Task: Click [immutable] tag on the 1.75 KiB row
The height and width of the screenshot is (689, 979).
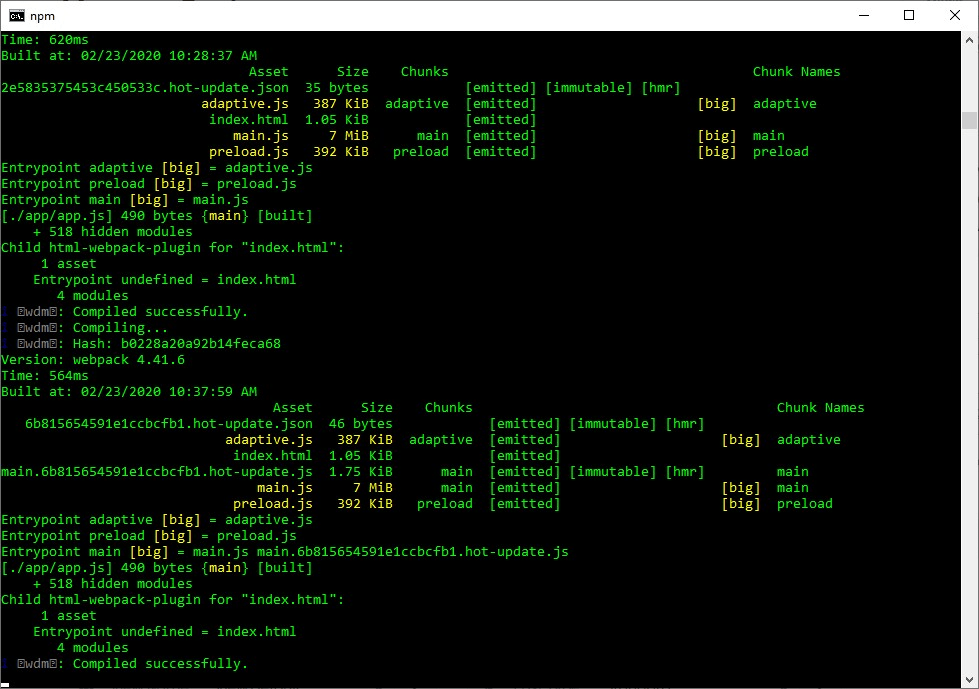Action: click(613, 471)
